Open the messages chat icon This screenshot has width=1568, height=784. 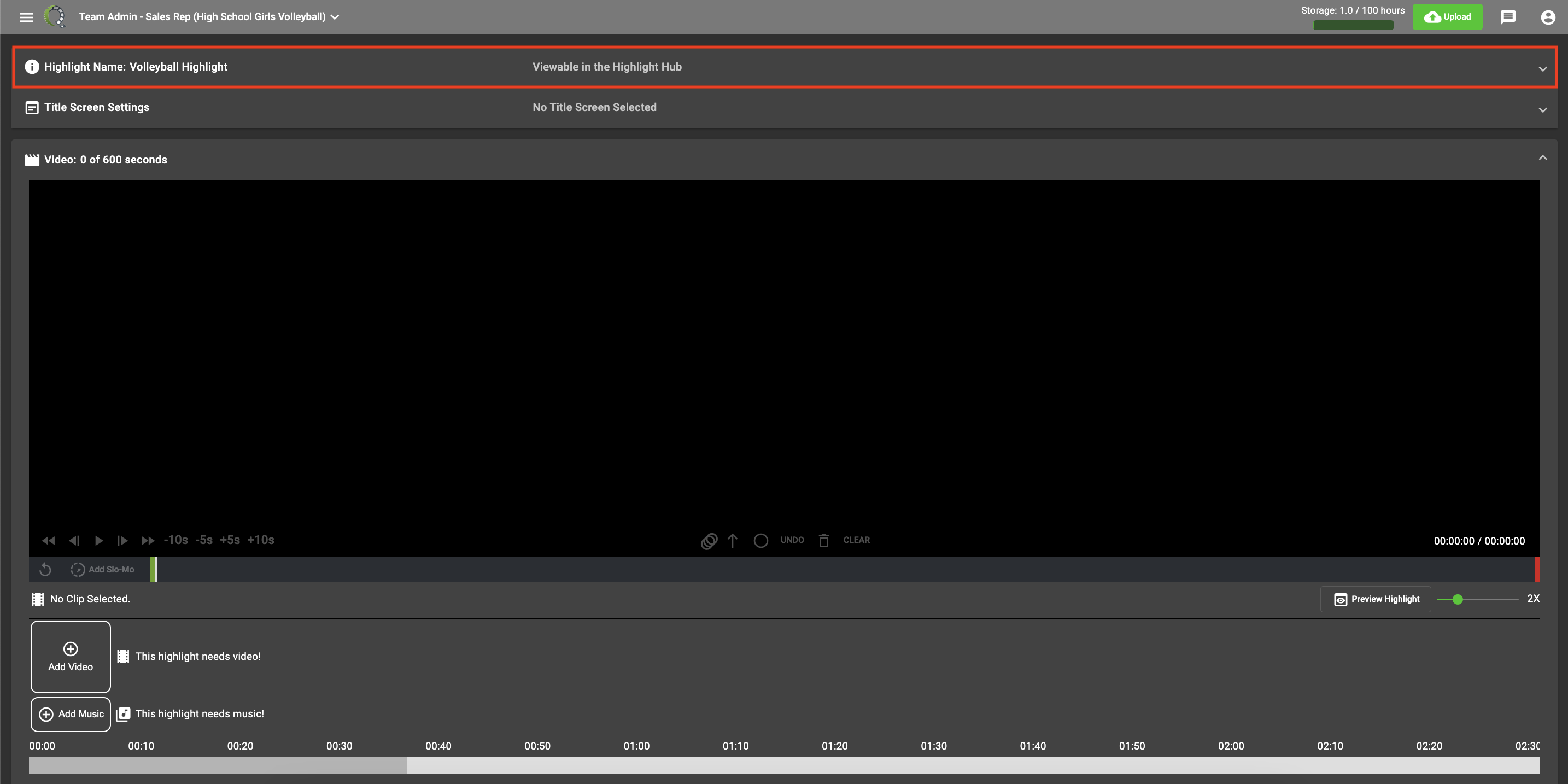click(1508, 17)
